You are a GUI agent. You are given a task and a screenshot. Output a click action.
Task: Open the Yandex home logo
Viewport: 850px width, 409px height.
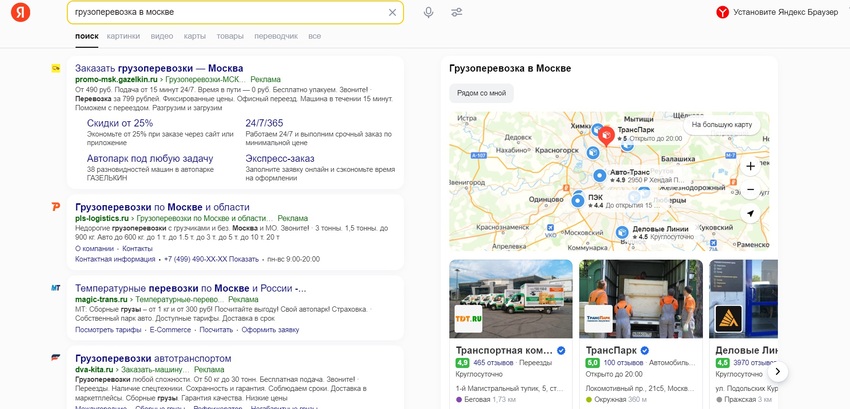[x=20, y=12]
